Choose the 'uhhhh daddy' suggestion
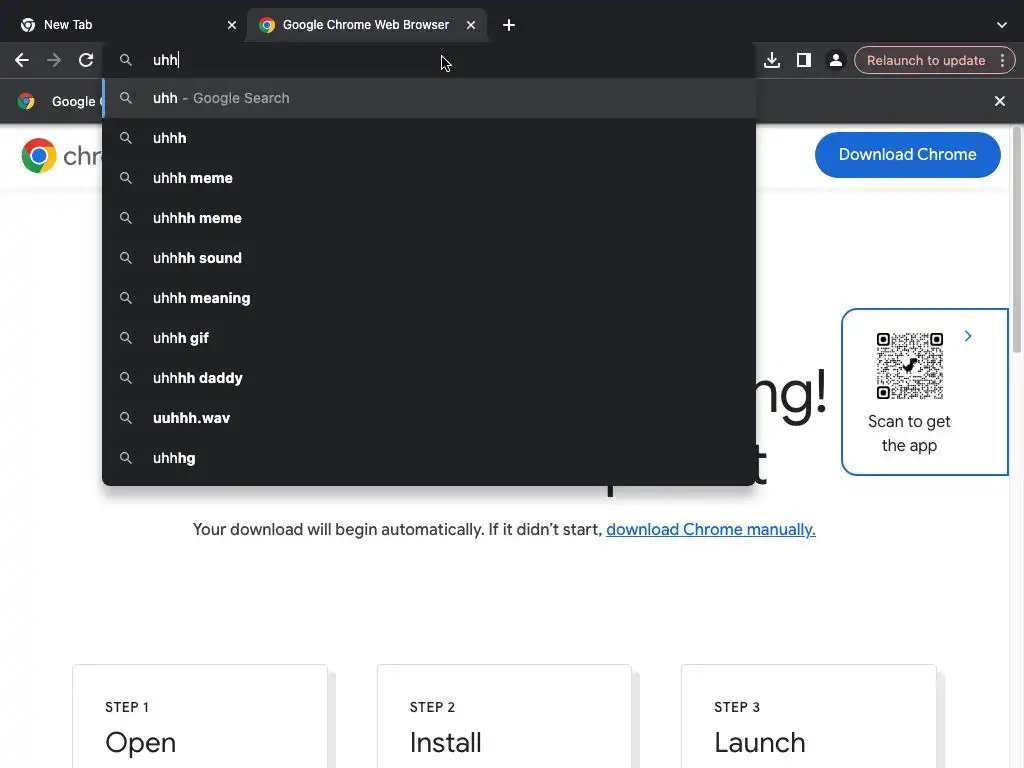This screenshot has height=768, width=1024. 429,377
